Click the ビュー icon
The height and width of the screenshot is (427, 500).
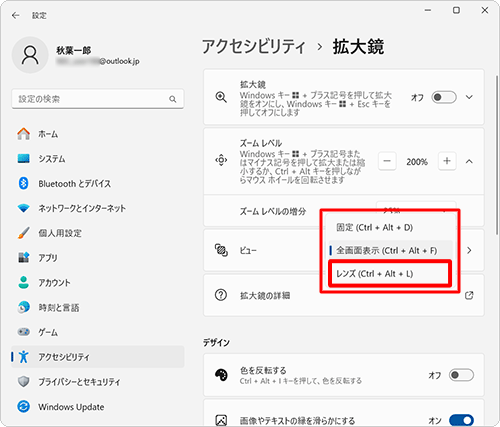click(221, 250)
